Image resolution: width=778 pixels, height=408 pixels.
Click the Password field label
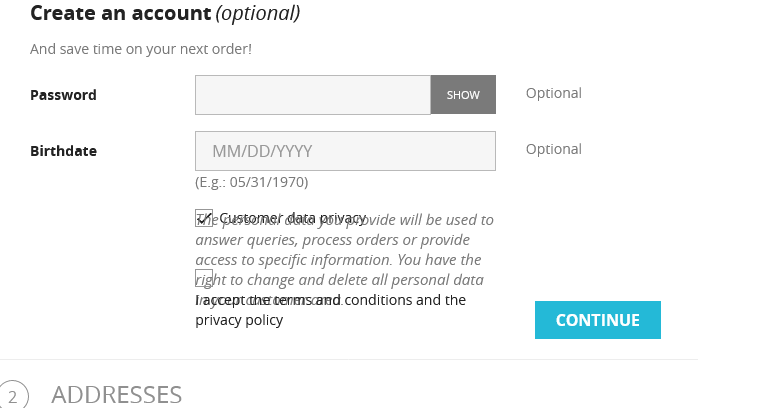[x=63, y=95]
